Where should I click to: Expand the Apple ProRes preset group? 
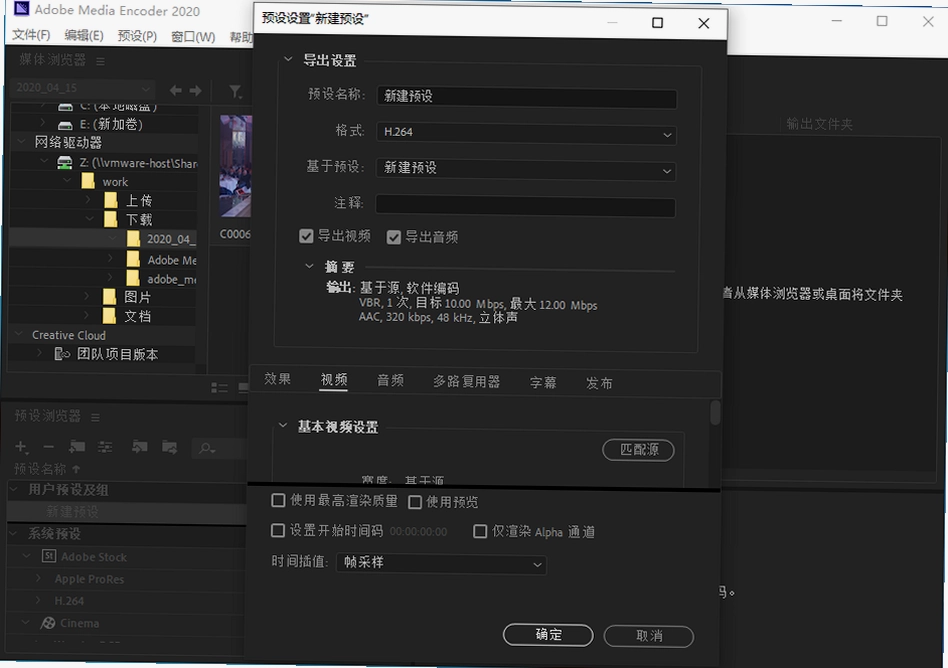[39, 578]
